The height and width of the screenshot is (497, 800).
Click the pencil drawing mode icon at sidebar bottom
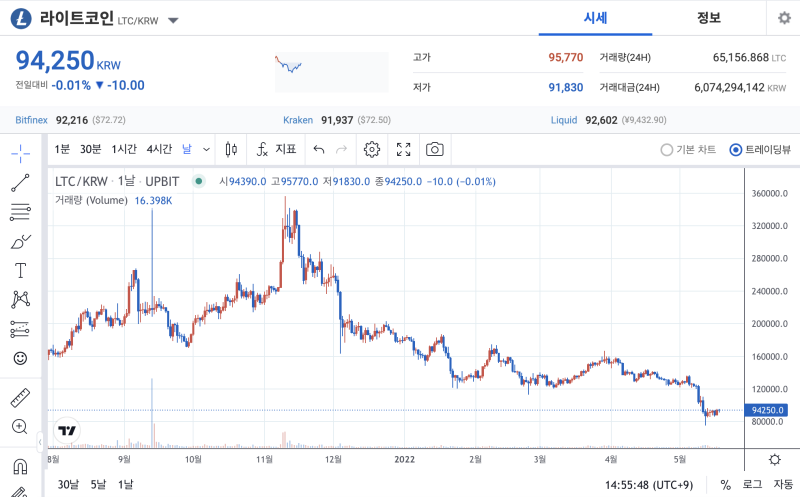coord(19,492)
